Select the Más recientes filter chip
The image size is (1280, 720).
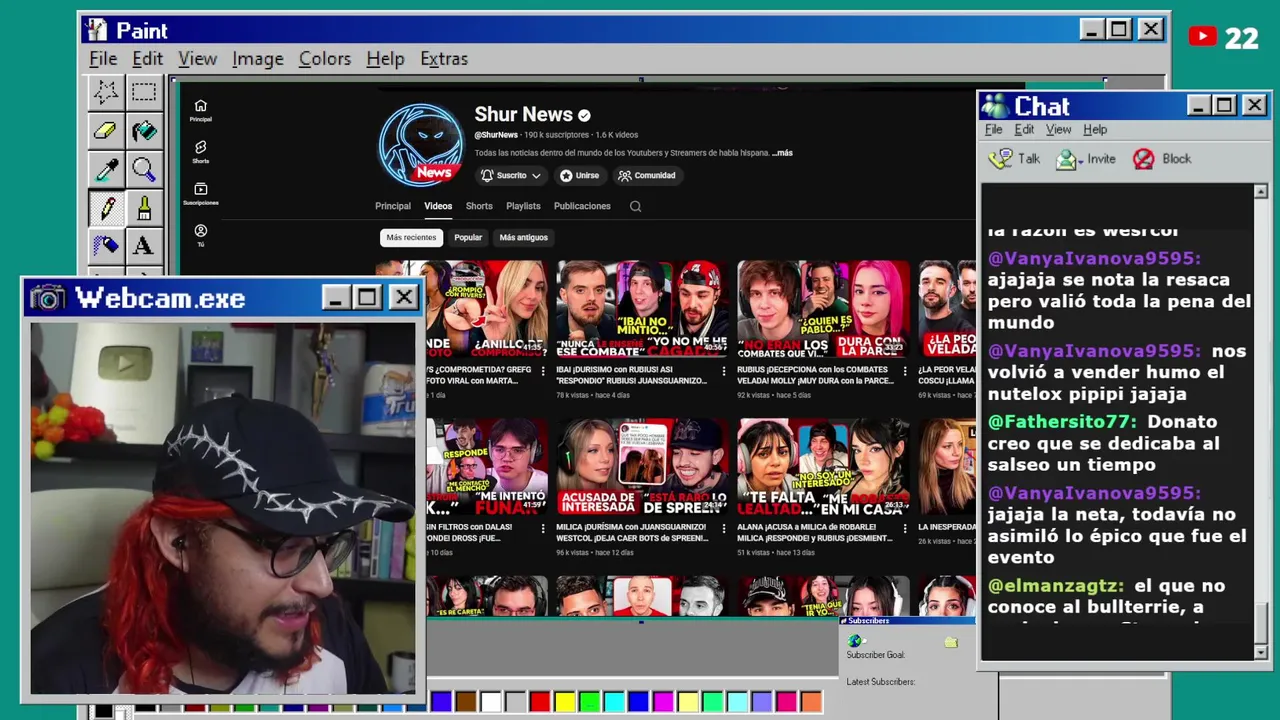(x=411, y=237)
